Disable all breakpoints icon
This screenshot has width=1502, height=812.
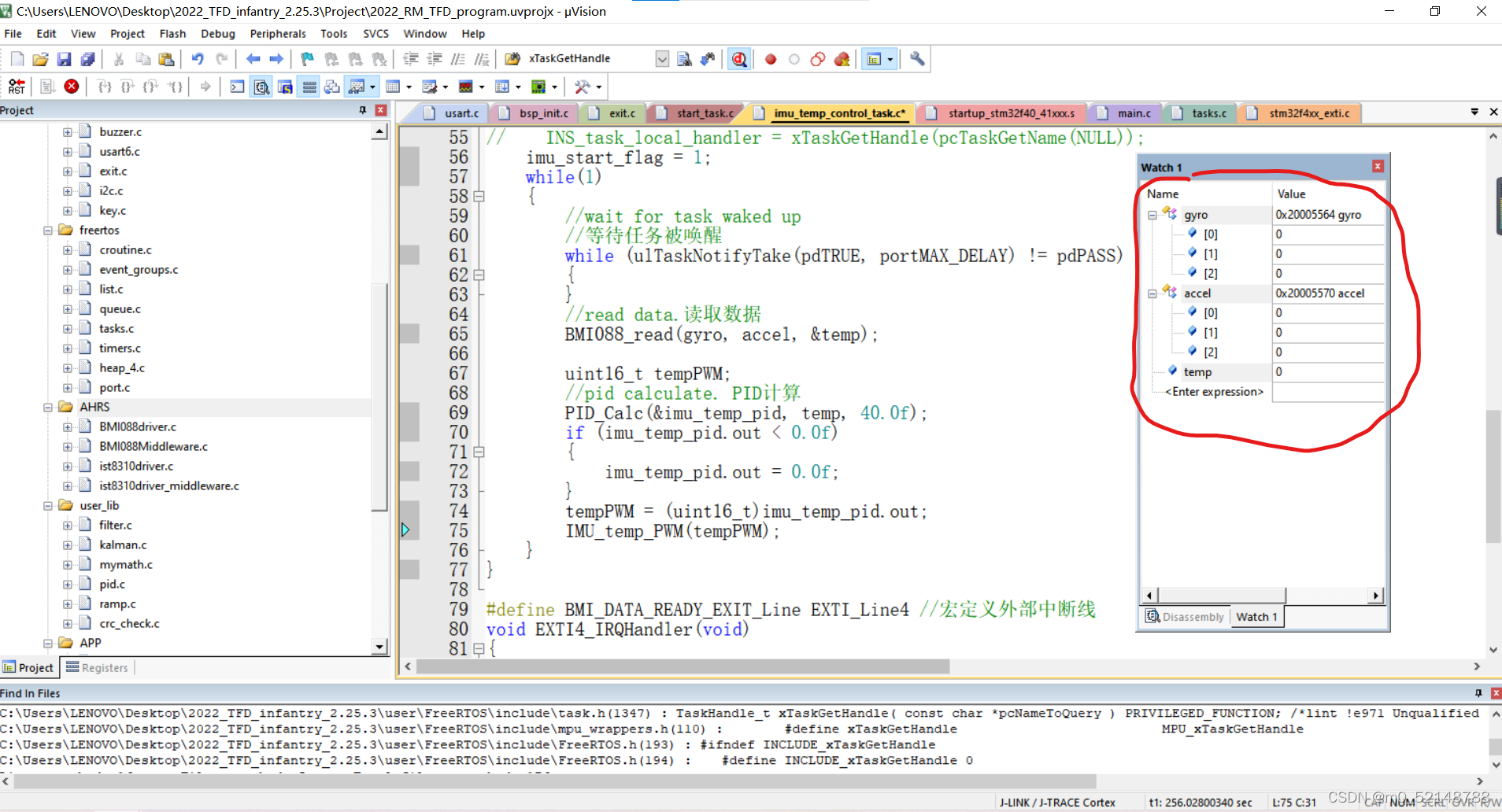click(818, 59)
